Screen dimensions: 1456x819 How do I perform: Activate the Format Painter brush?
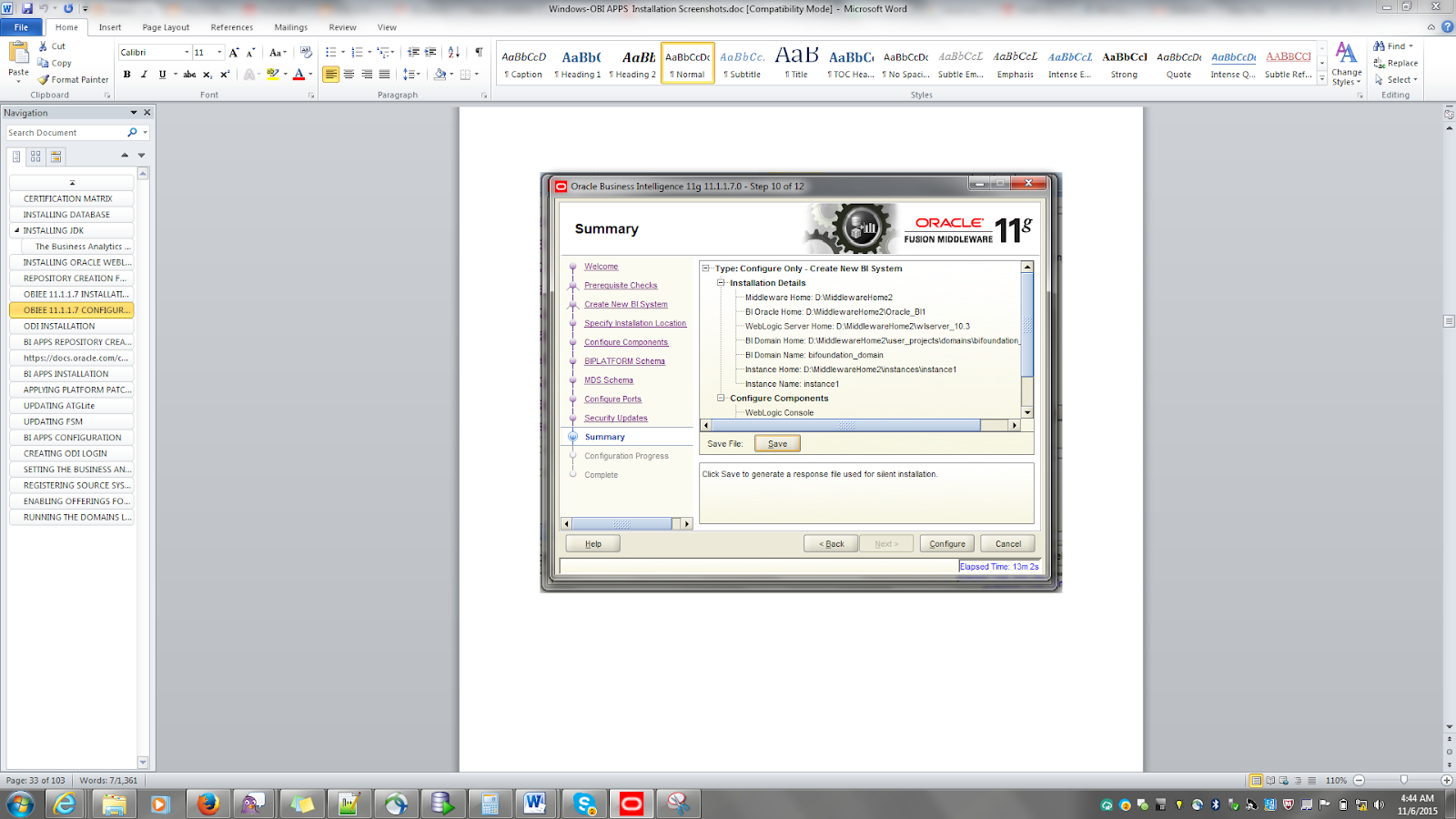43,80
